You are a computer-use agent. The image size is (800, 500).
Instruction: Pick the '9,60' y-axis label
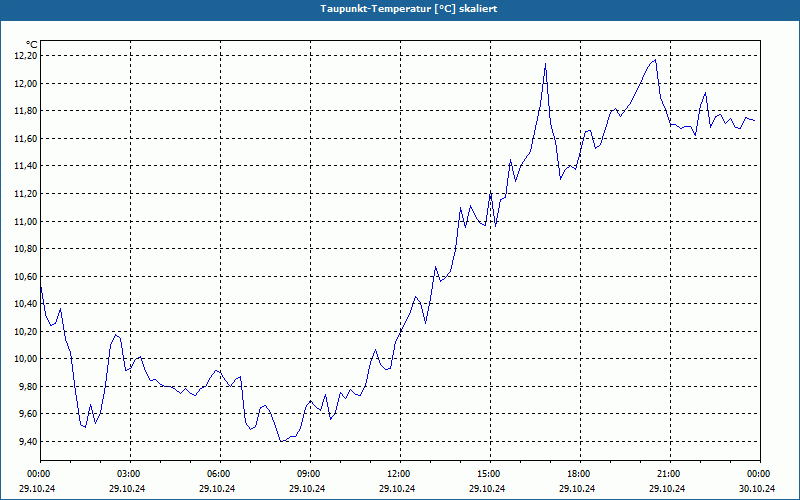(x=27, y=414)
